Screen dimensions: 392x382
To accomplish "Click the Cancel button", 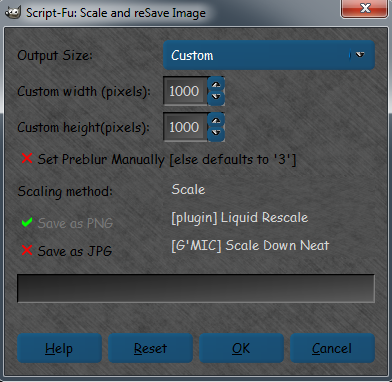I will click(x=332, y=348).
